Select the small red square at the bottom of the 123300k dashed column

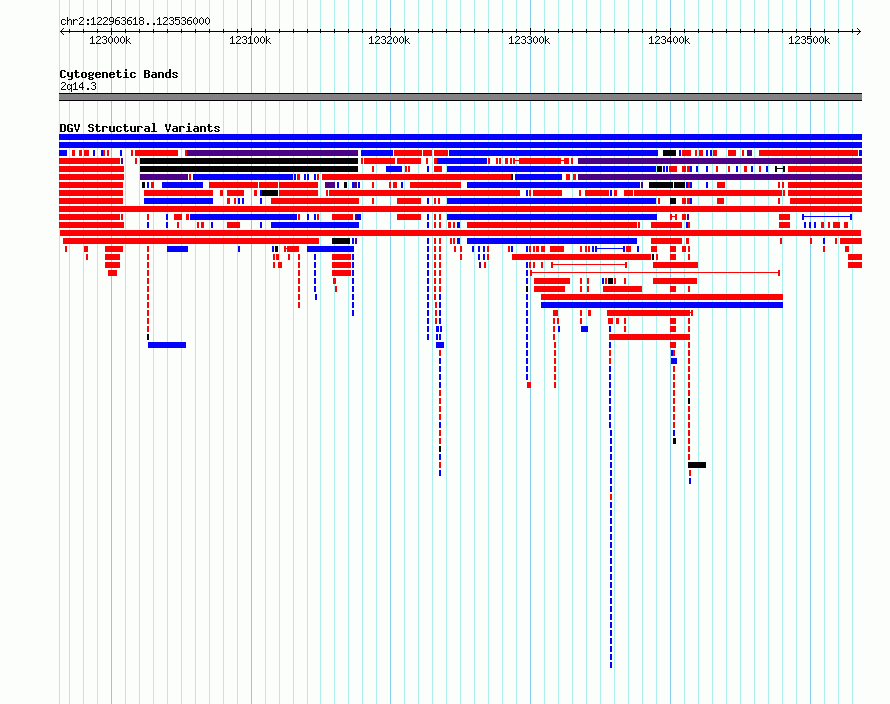pyautogui.click(x=529, y=385)
